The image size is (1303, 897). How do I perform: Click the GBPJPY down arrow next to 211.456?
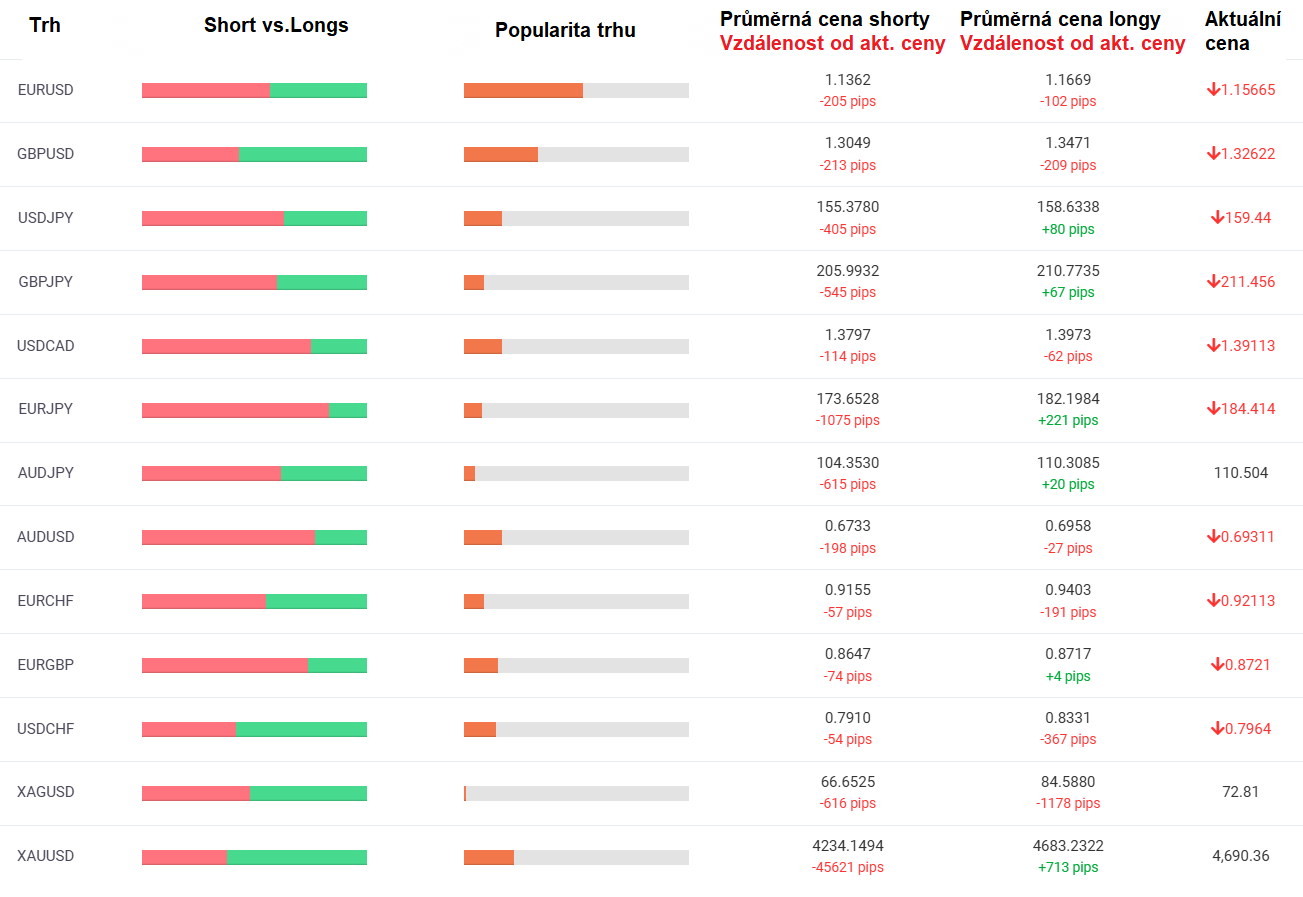tap(1213, 282)
